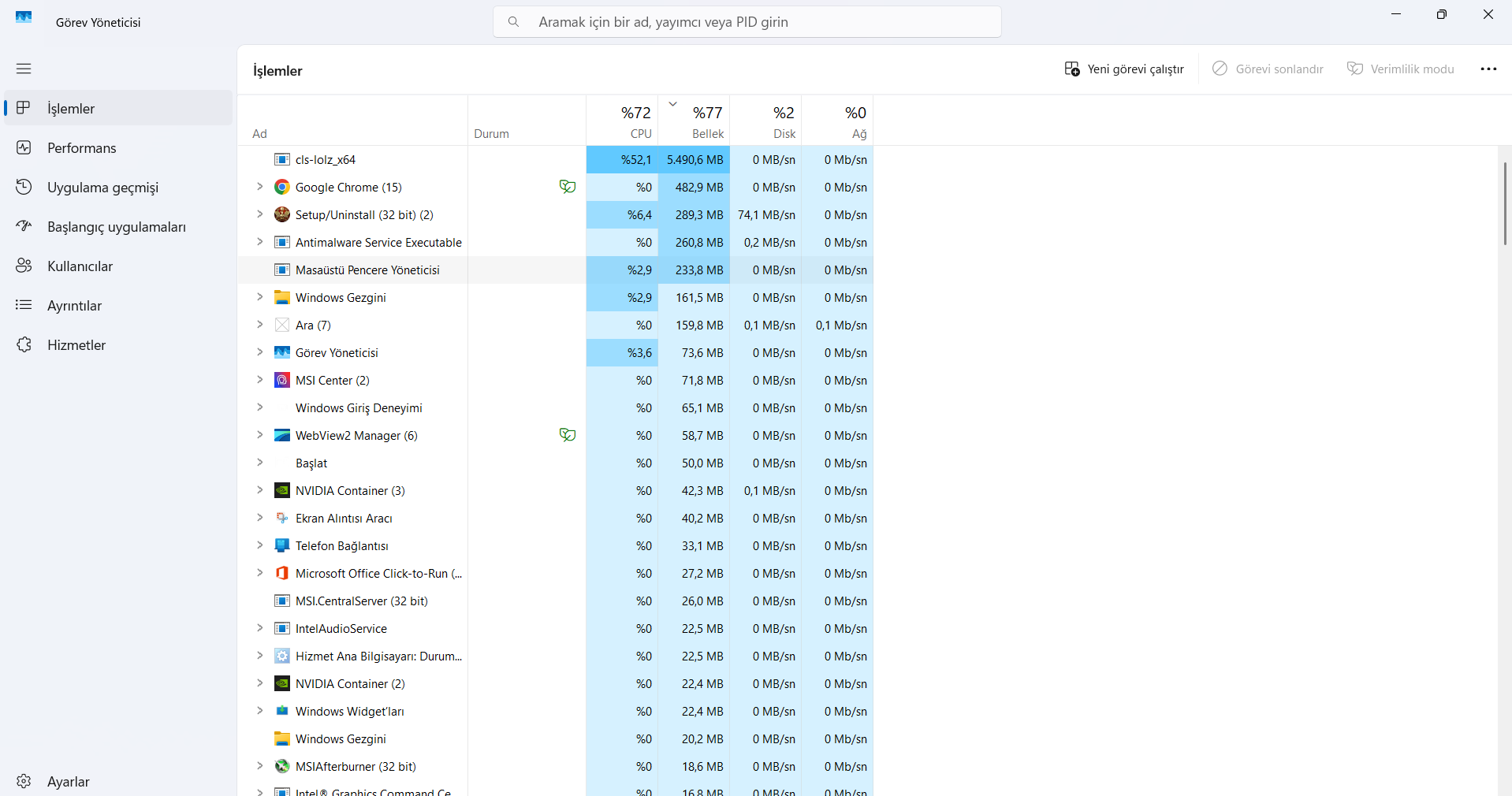Click the Windows Gezgini folder icon with expander
The height and width of the screenshot is (796, 1512).
pos(281,297)
